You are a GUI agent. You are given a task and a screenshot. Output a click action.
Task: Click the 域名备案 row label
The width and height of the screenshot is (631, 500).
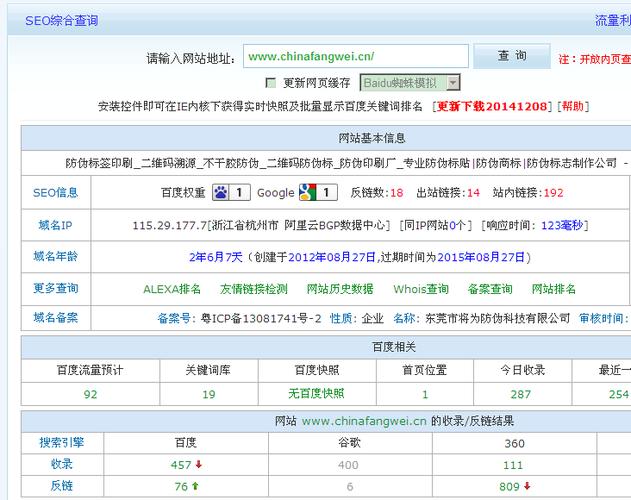pos(56,318)
